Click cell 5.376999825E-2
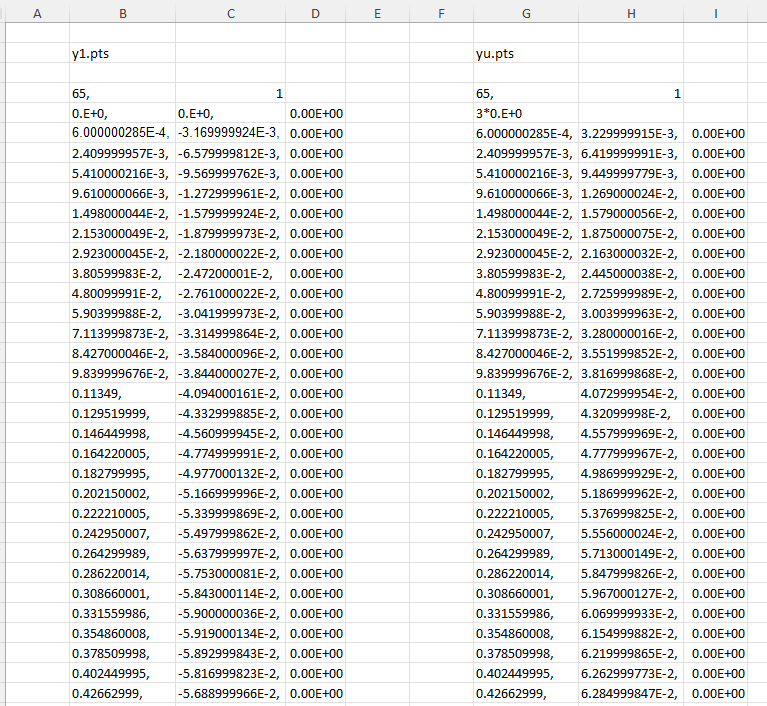The height and width of the screenshot is (706, 767). pyautogui.click(x=631, y=513)
